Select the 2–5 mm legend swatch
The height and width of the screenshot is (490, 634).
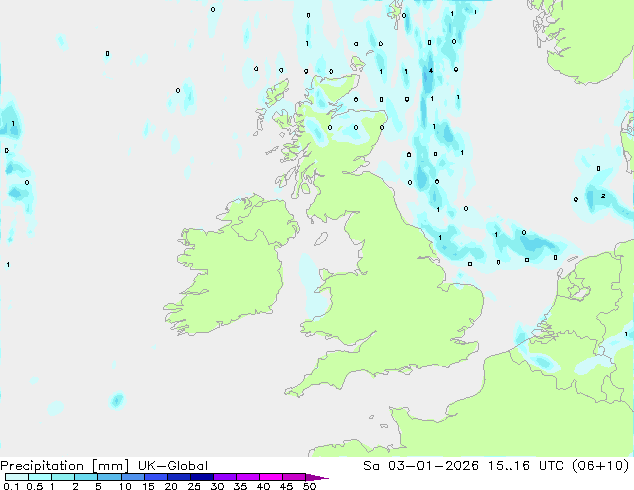(x=86, y=477)
